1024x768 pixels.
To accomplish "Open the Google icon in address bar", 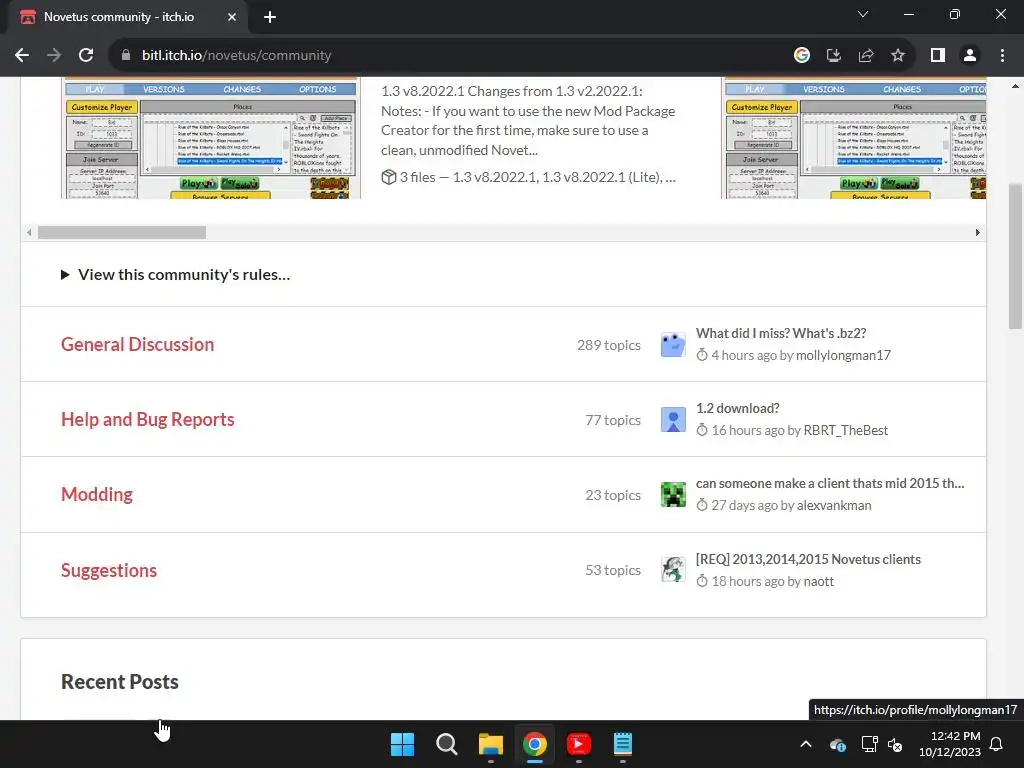I will coord(802,56).
